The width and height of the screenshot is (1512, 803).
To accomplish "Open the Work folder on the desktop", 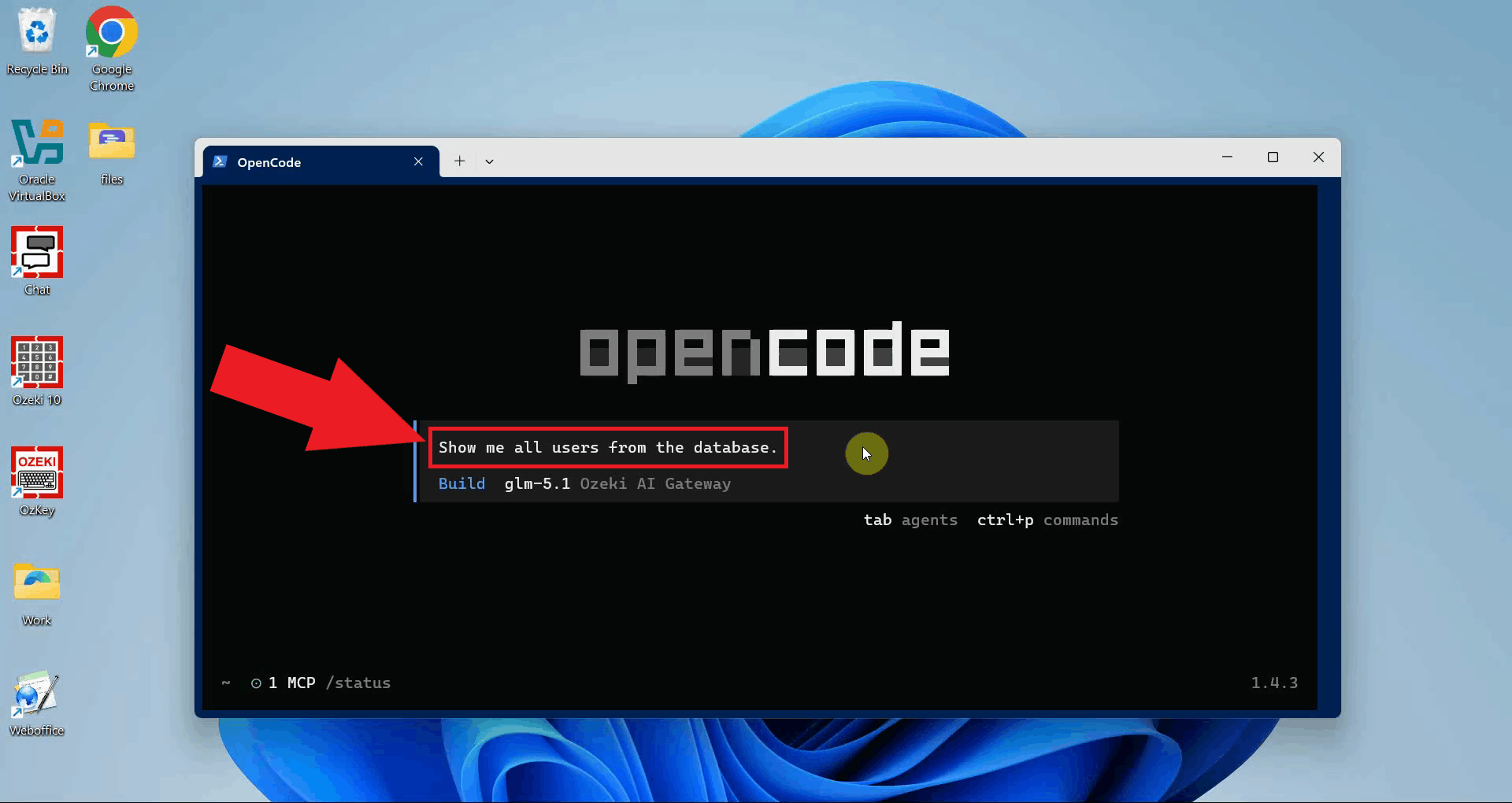I will tap(37, 593).
